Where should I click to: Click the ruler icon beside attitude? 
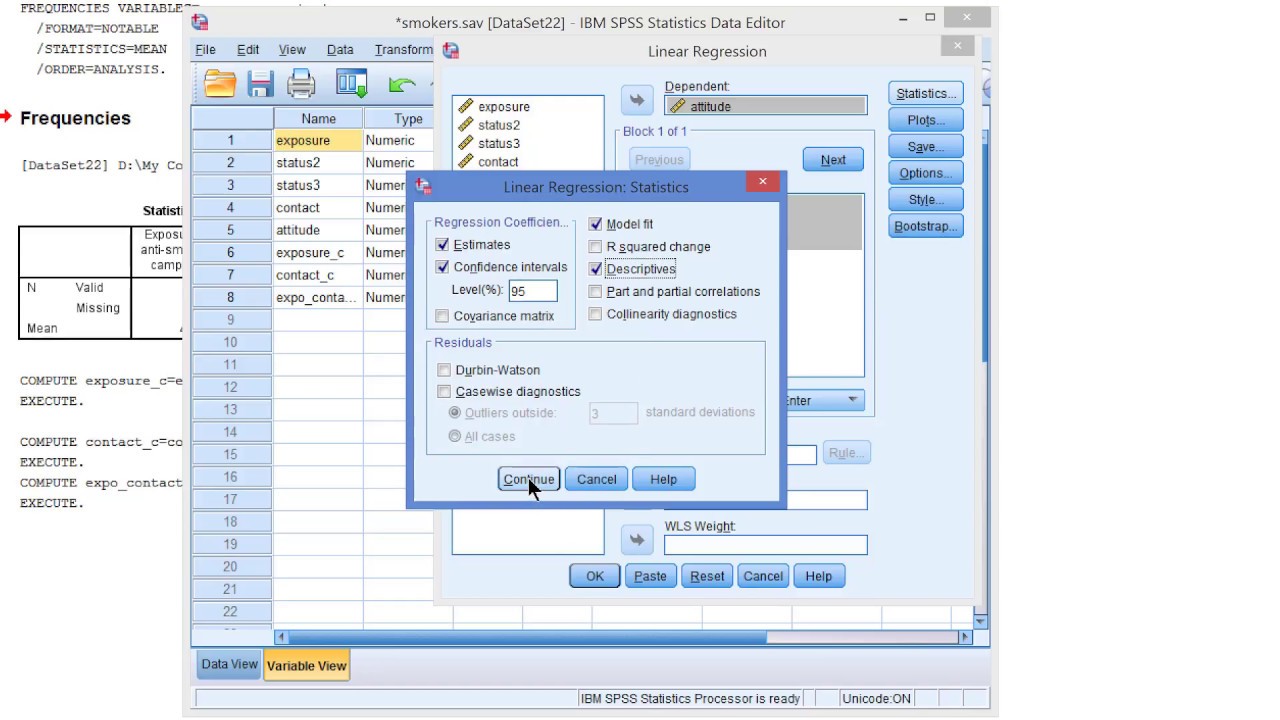click(677, 106)
